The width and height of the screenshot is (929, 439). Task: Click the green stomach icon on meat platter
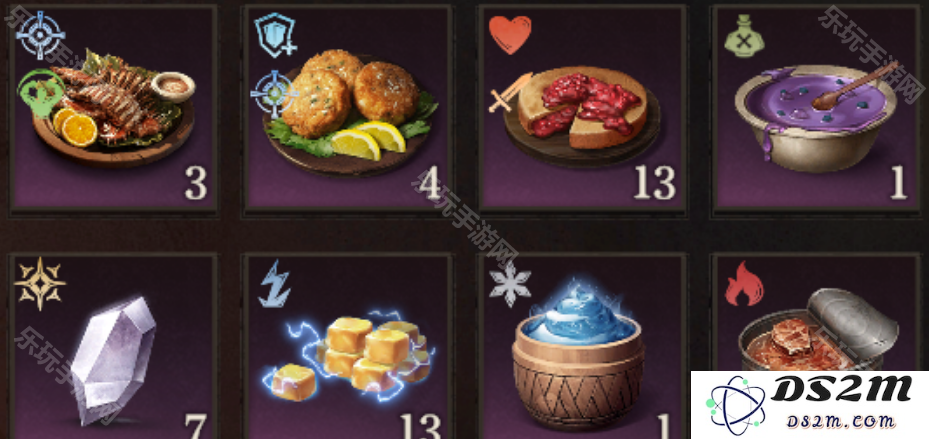point(41,93)
